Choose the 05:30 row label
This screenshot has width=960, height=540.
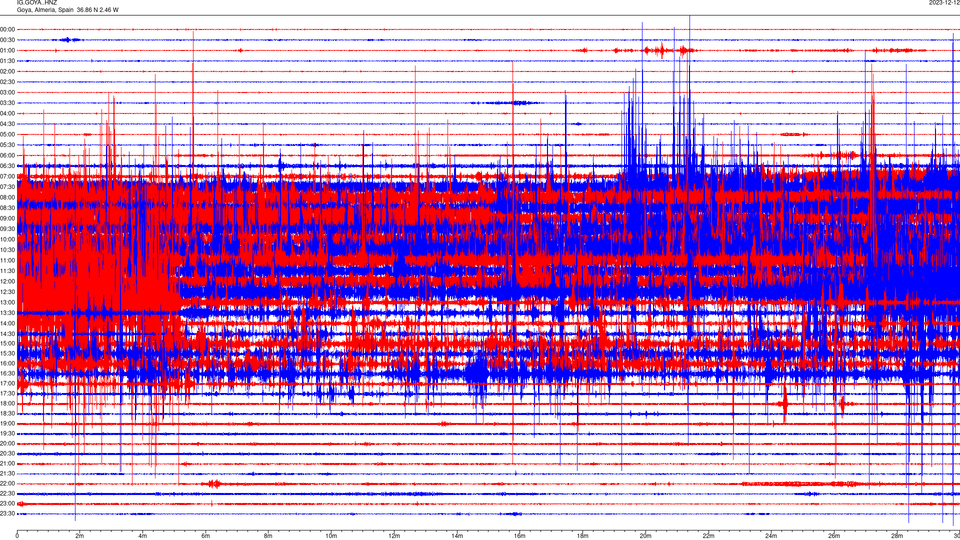7,144
